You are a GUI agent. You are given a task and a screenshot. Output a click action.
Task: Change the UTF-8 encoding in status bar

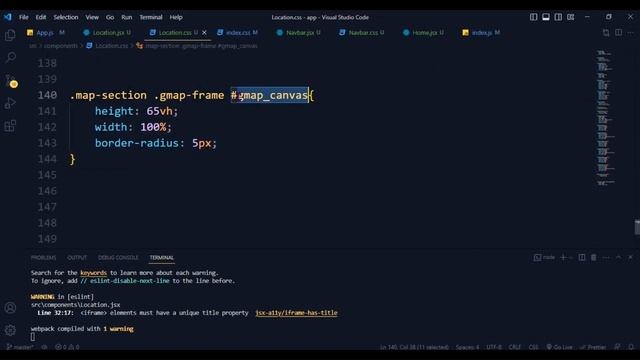click(494, 347)
